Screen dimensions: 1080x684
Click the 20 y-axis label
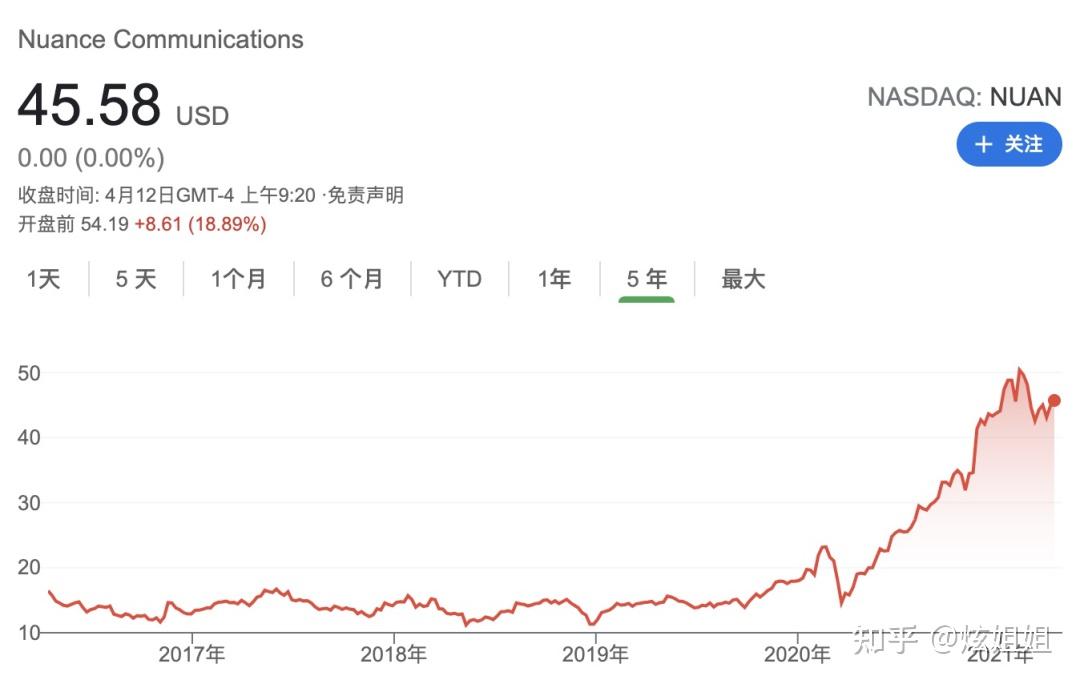(x=30, y=568)
